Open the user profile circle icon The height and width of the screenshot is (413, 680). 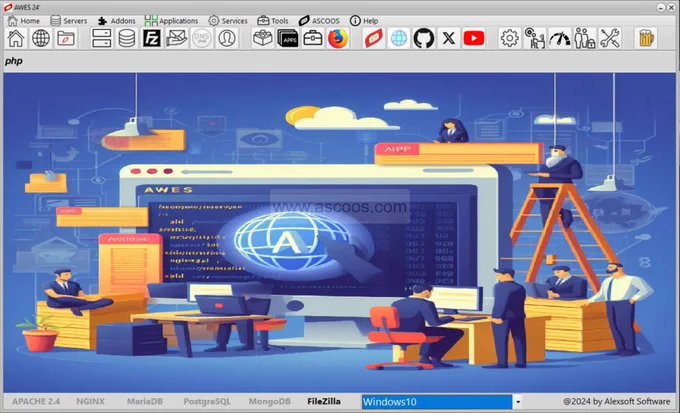click(x=227, y=38)
